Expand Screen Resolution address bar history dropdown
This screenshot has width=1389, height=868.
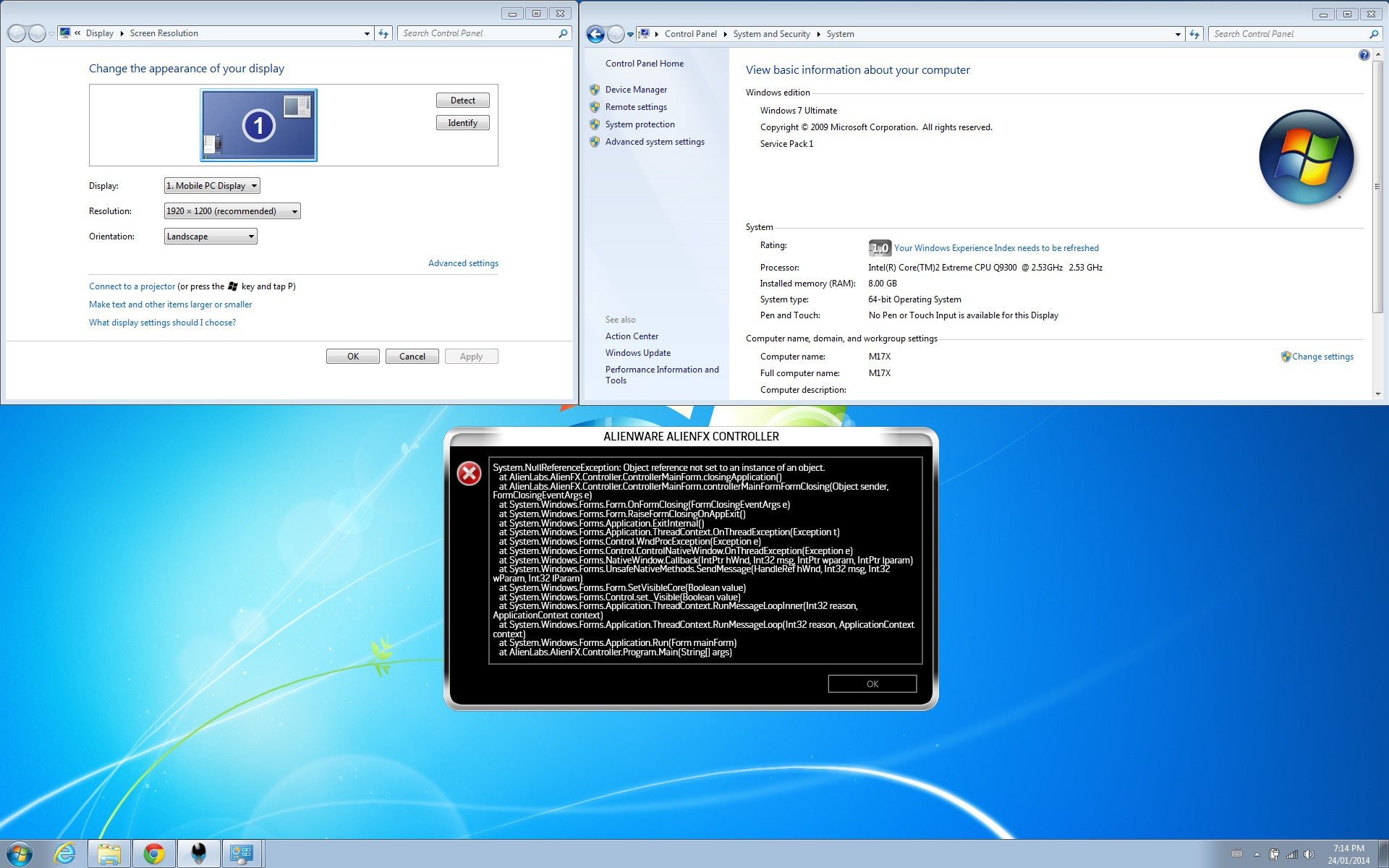[367, 33]
